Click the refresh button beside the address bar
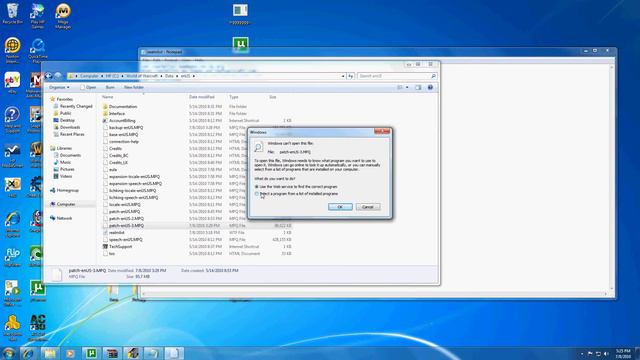 pyautogui.click(x=351, y=76)
